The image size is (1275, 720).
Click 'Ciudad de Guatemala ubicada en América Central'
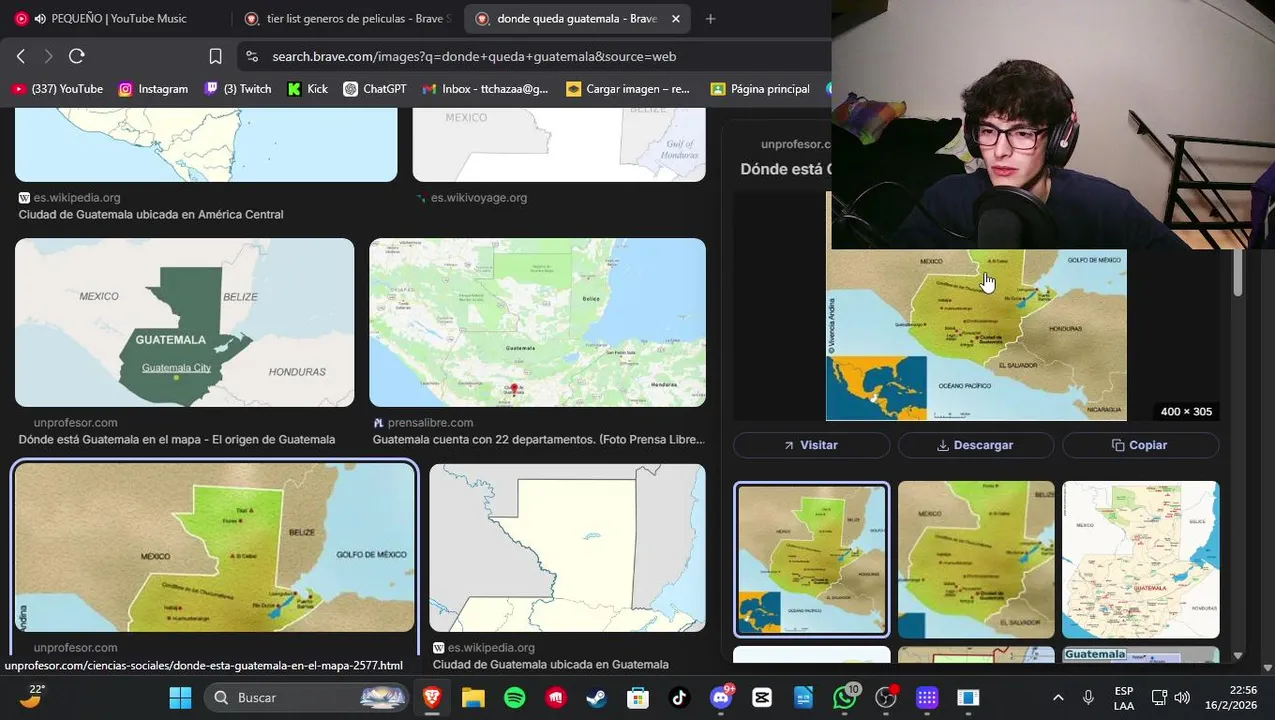pos(151,215)
